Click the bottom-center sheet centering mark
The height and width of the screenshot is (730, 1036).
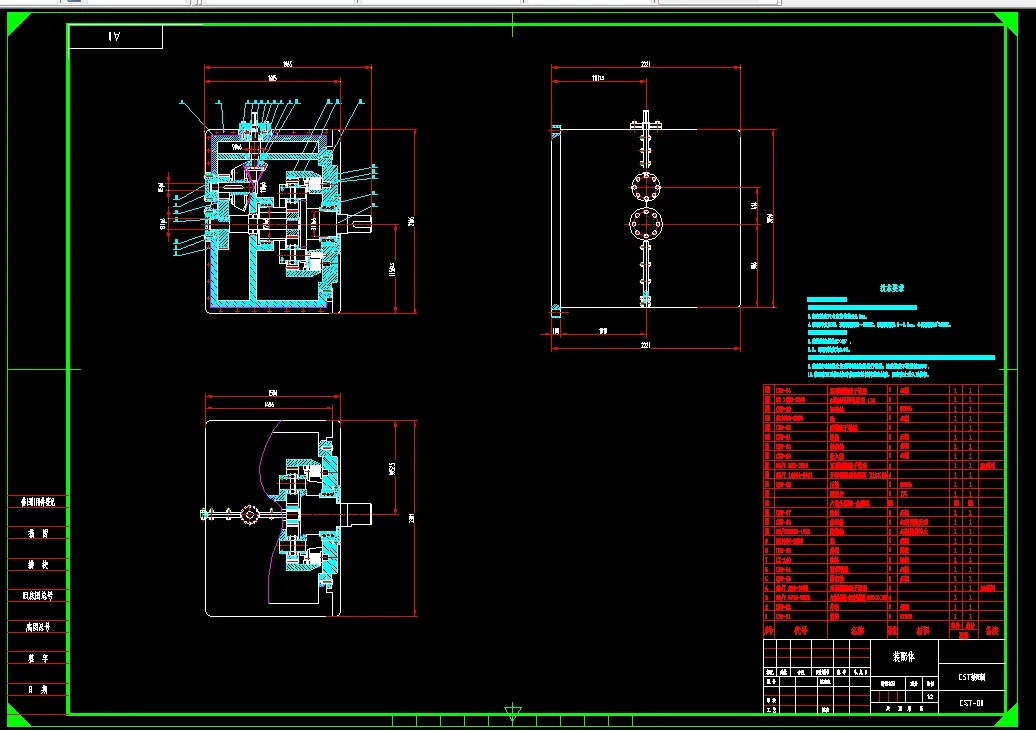coord(513,713)
